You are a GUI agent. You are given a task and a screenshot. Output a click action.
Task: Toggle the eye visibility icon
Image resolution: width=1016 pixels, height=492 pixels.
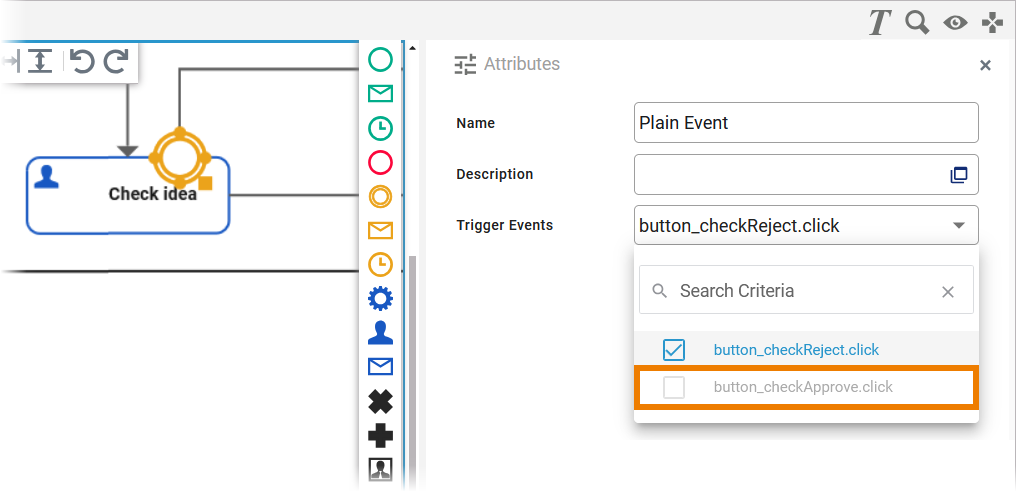955,22
